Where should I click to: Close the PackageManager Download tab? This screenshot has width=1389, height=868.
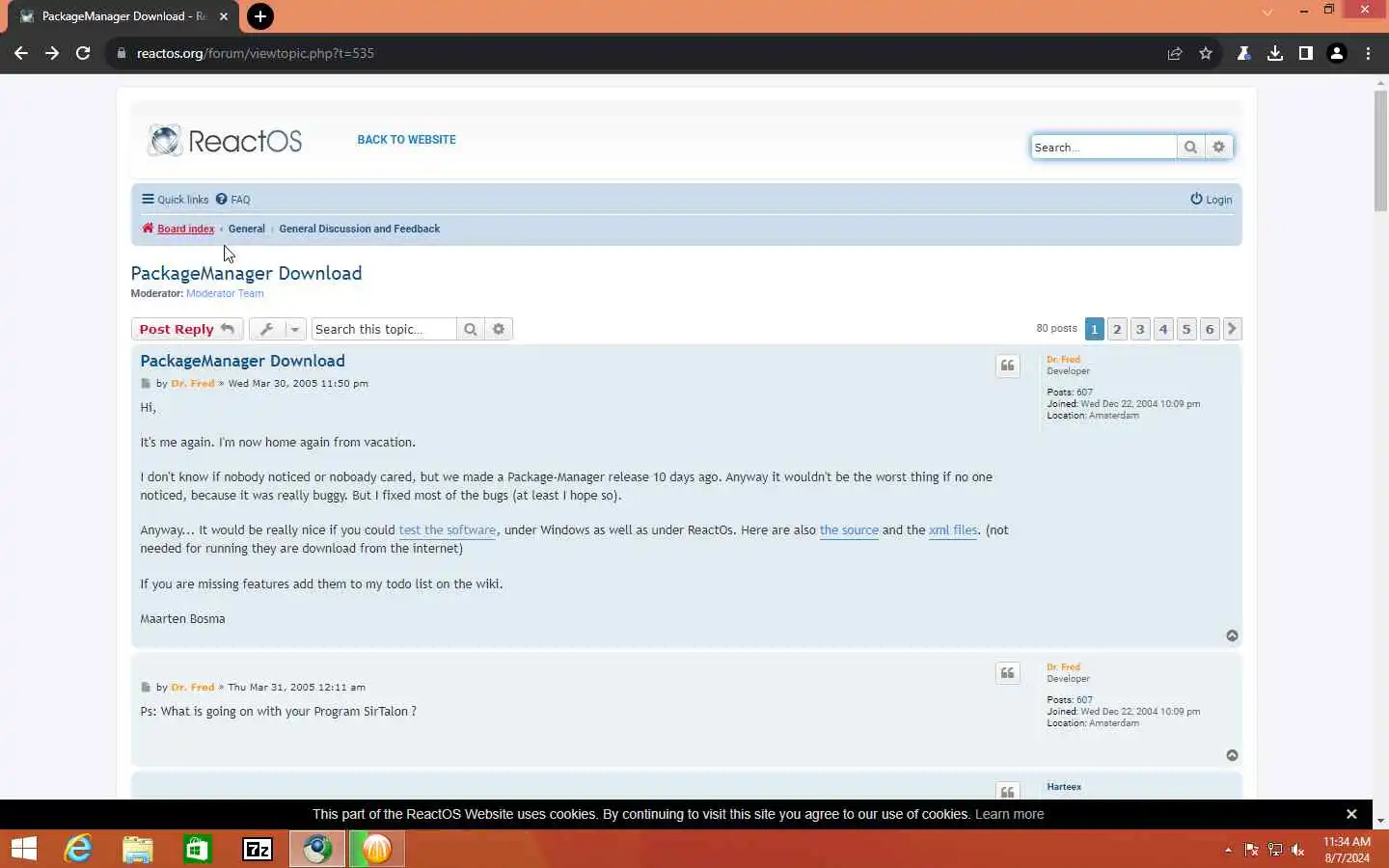click(x=224, y=16)
